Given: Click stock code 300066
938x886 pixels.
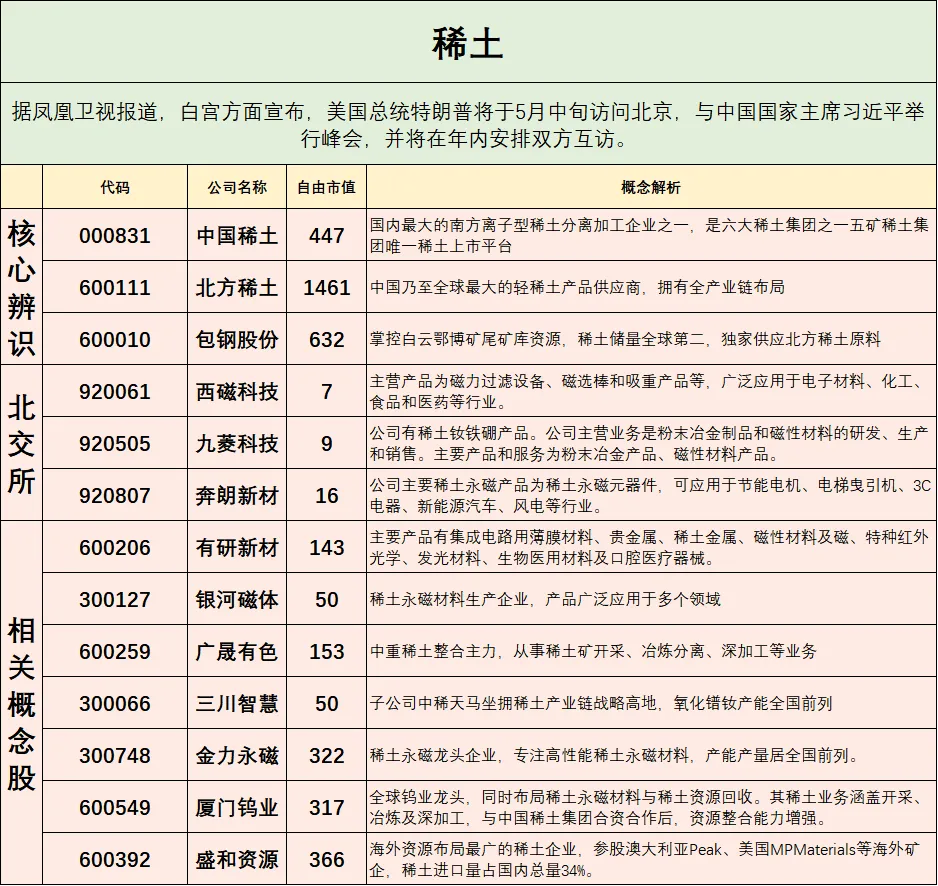Looking at the screenshot, I should point(115,704).
